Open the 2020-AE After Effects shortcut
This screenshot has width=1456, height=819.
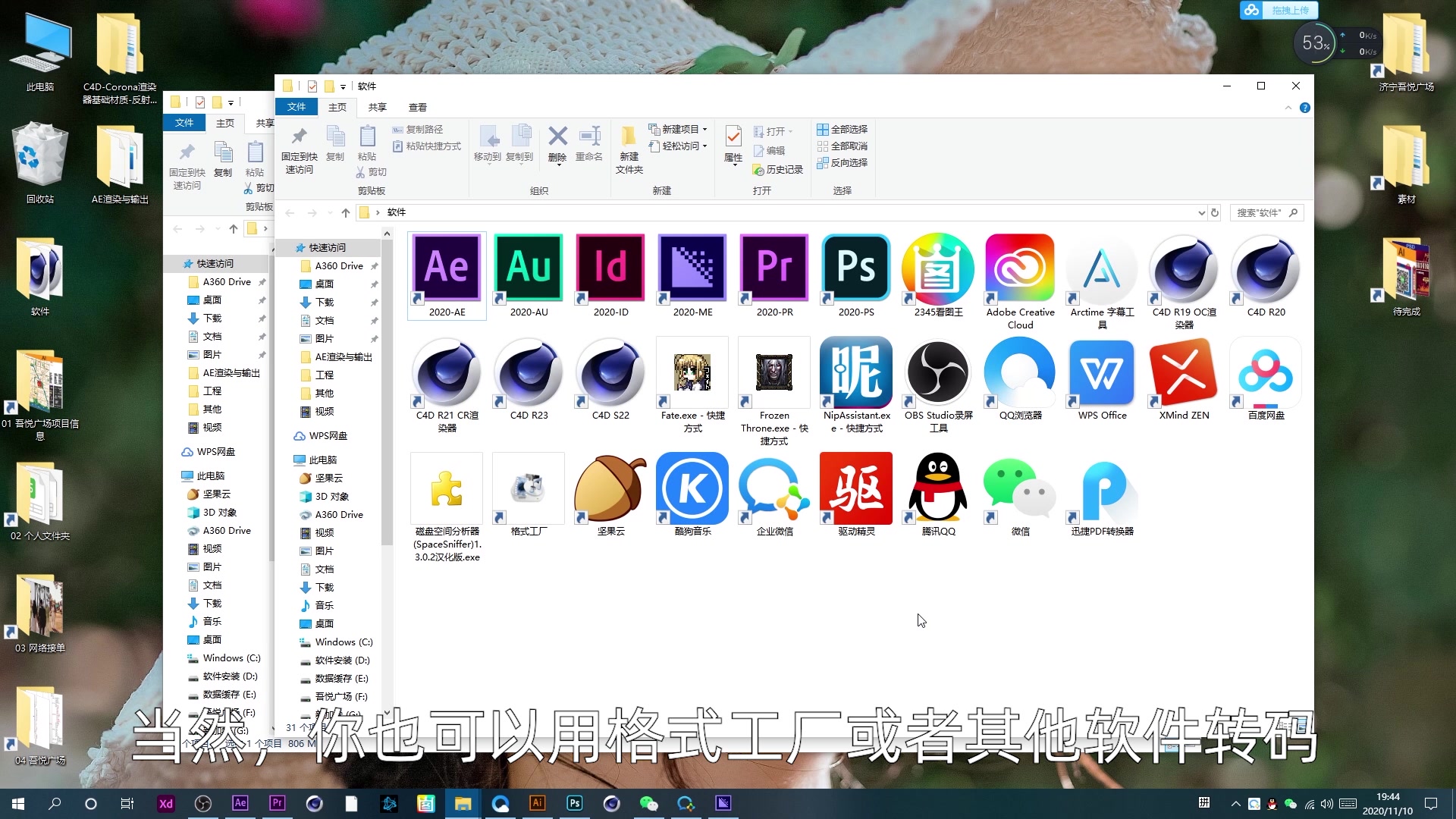tap(447, 276)
